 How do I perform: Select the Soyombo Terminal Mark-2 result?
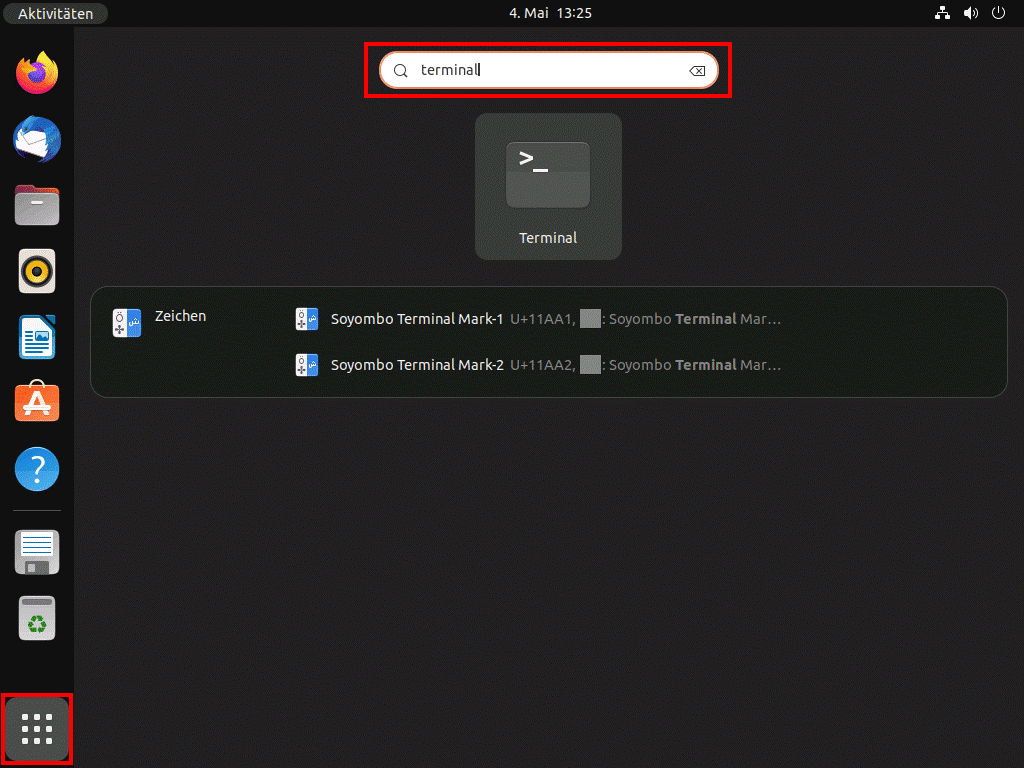(537, 364)
